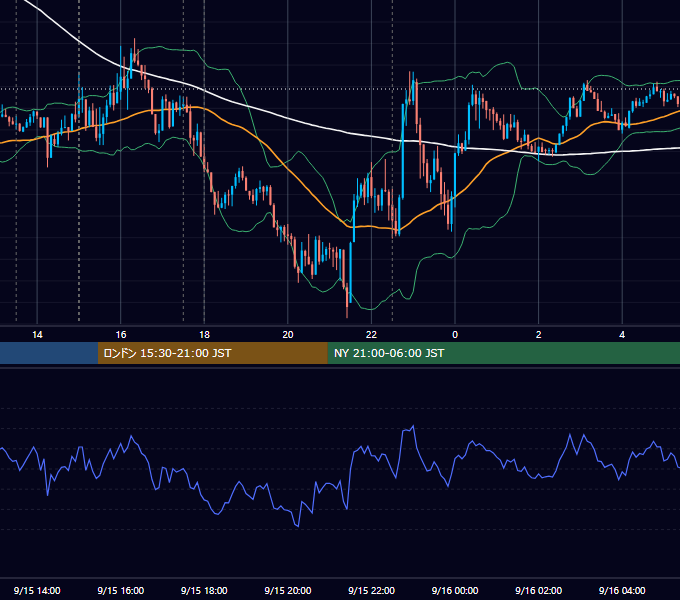
Task: Click the 9/16 00:00 date label
Action: click(x=455, y=590)
